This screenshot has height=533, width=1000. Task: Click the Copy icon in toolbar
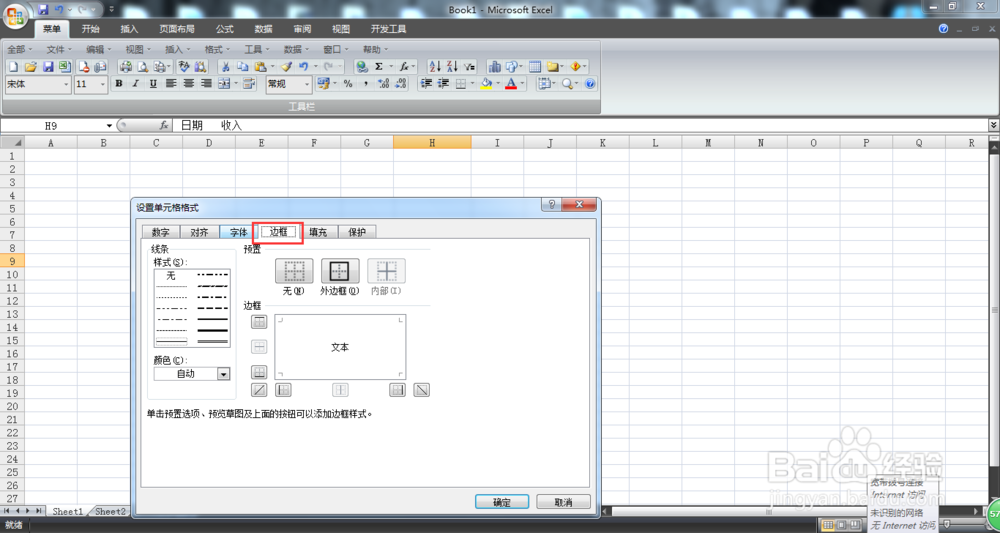242,67
